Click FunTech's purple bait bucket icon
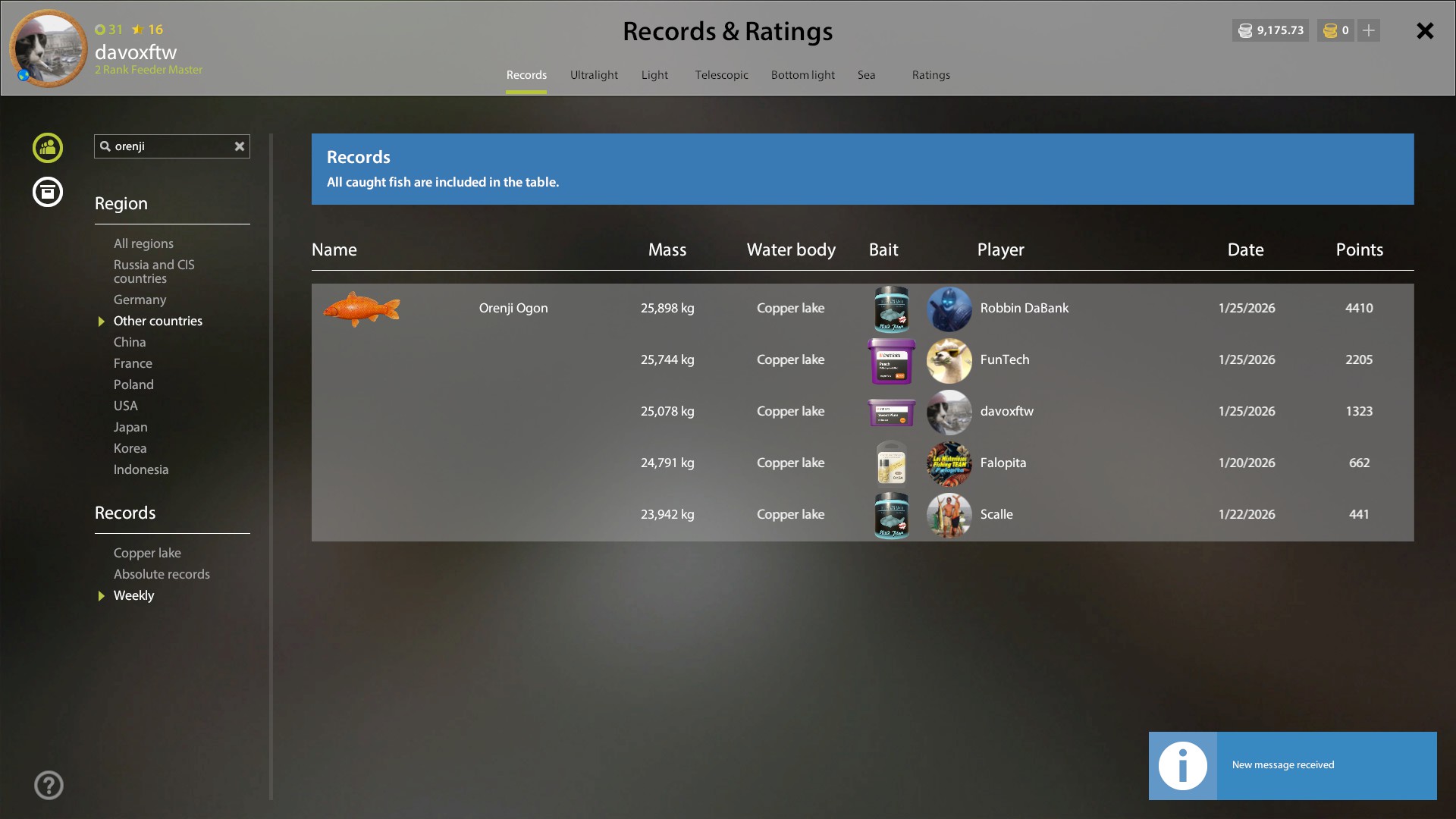Screen dimensions: 1456x819 [891, 360]
